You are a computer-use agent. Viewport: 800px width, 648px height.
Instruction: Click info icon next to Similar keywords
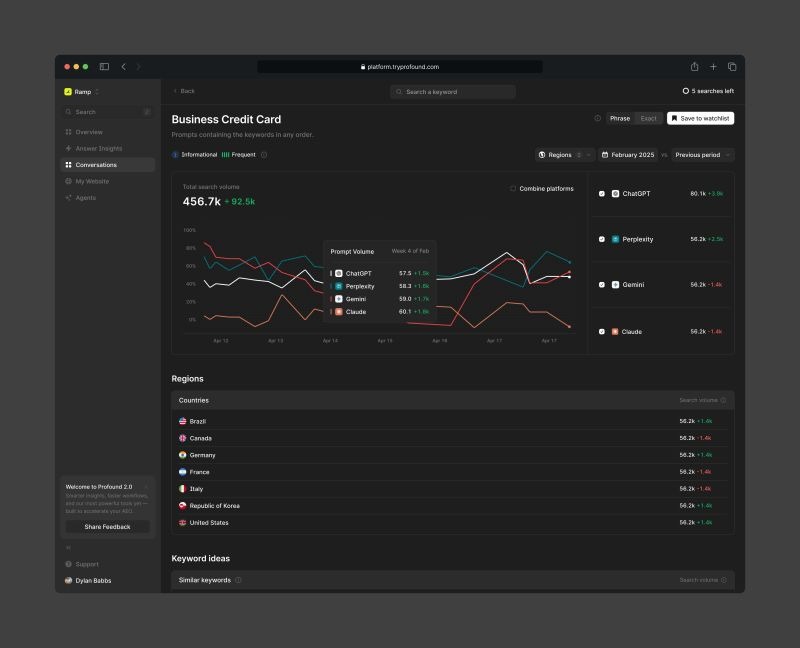click(238, 580)
